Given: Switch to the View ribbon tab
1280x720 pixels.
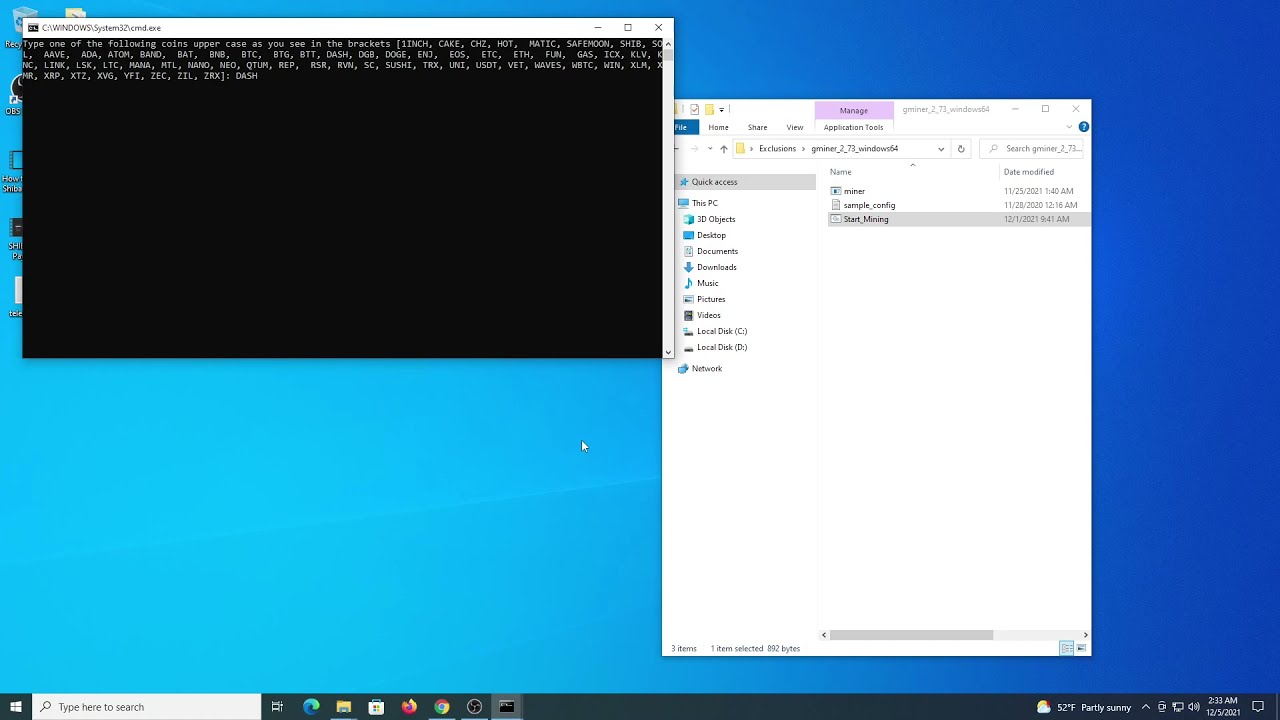Looking at the screenshot, I should [x=794, y=127].
